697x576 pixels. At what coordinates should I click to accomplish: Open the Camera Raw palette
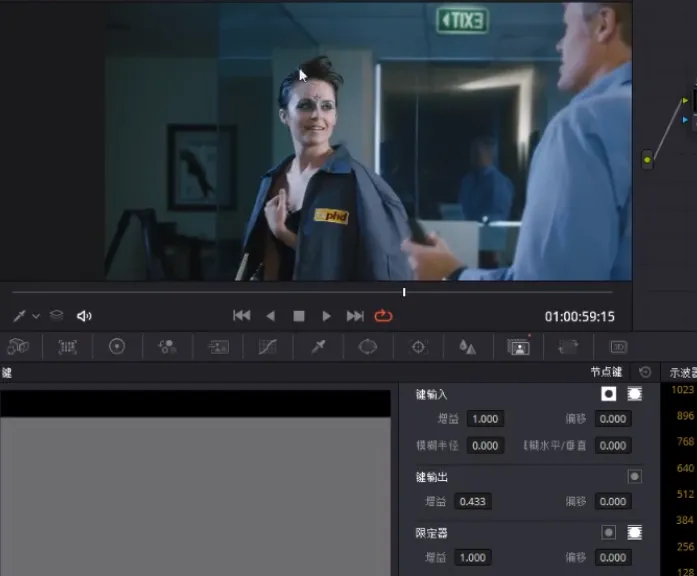click(18, 347)
